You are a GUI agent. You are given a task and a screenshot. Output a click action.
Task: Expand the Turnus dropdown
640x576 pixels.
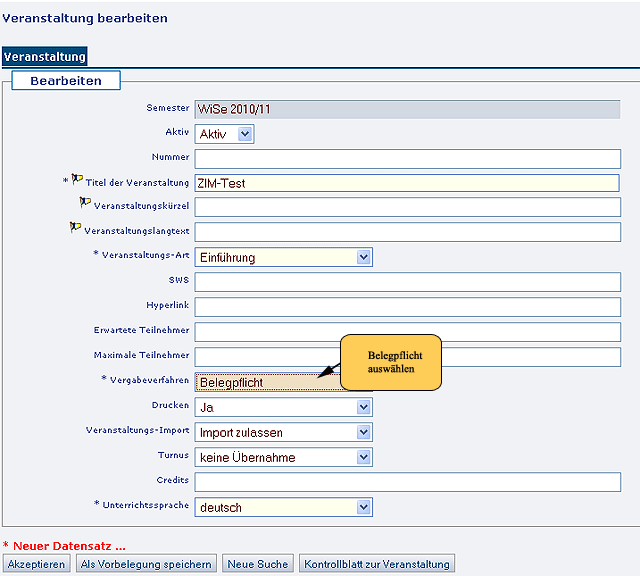pyautogui.click(x=284, y=457)
